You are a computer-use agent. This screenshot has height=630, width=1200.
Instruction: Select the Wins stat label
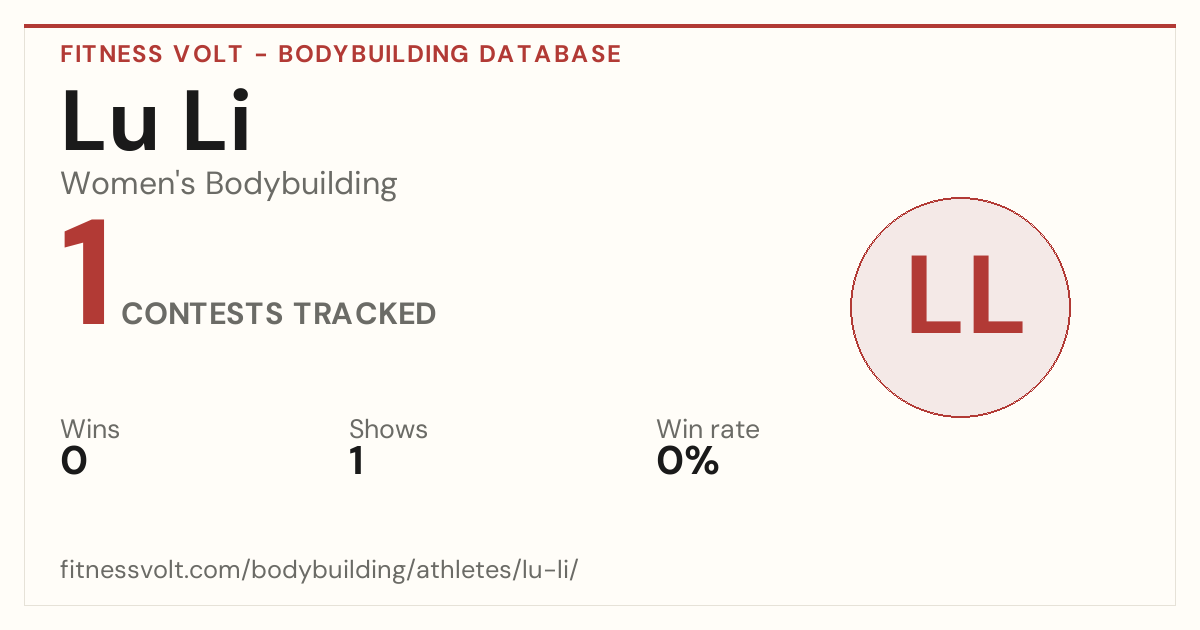tap(90, 430)
